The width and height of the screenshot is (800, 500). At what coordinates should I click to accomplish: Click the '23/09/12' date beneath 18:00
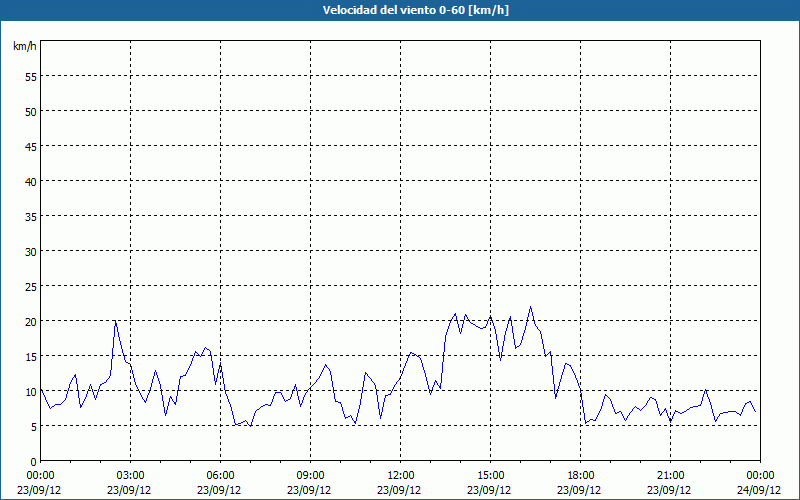pos(579,490)
